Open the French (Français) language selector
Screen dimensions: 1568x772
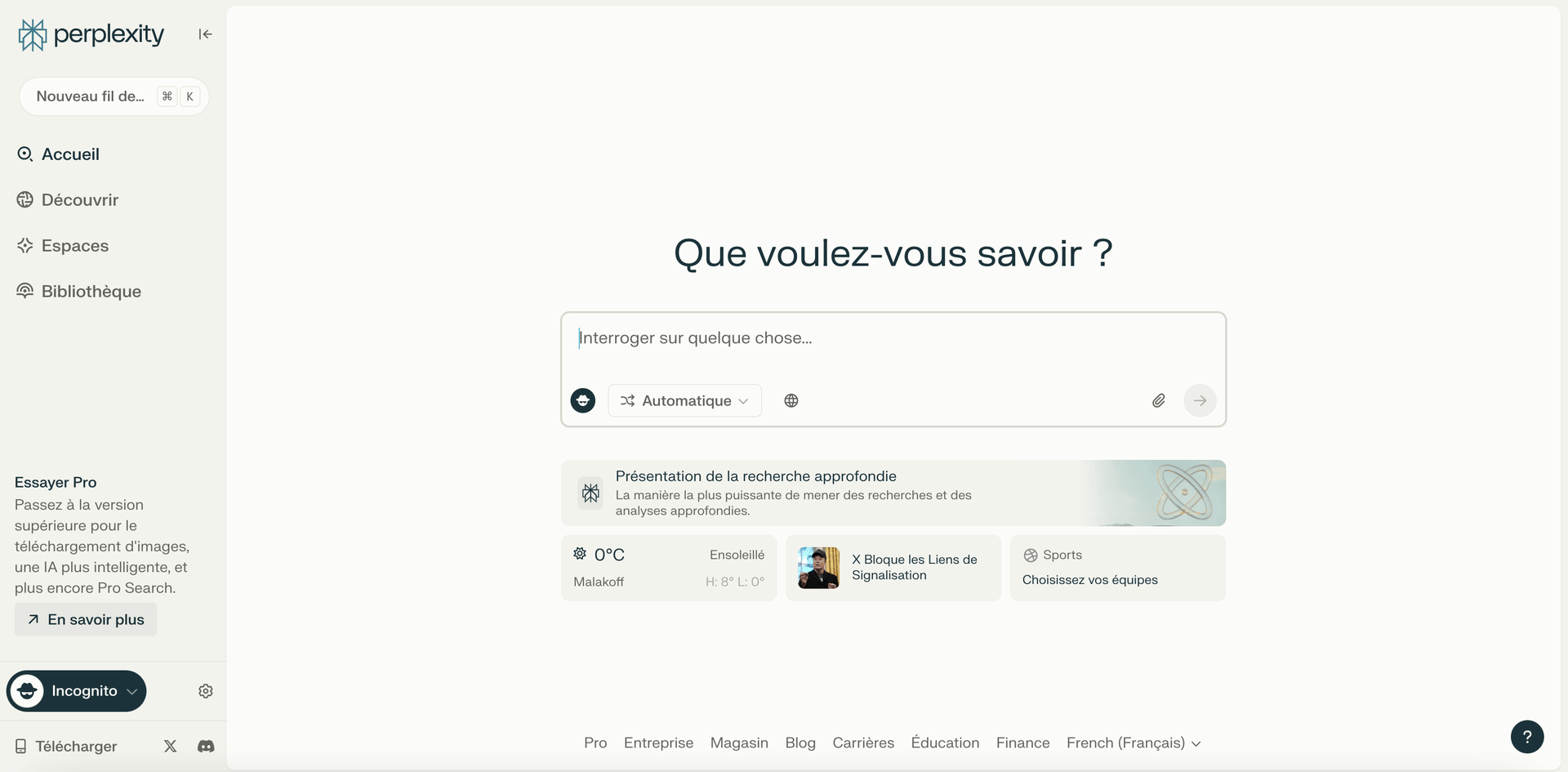[1133, 743]
